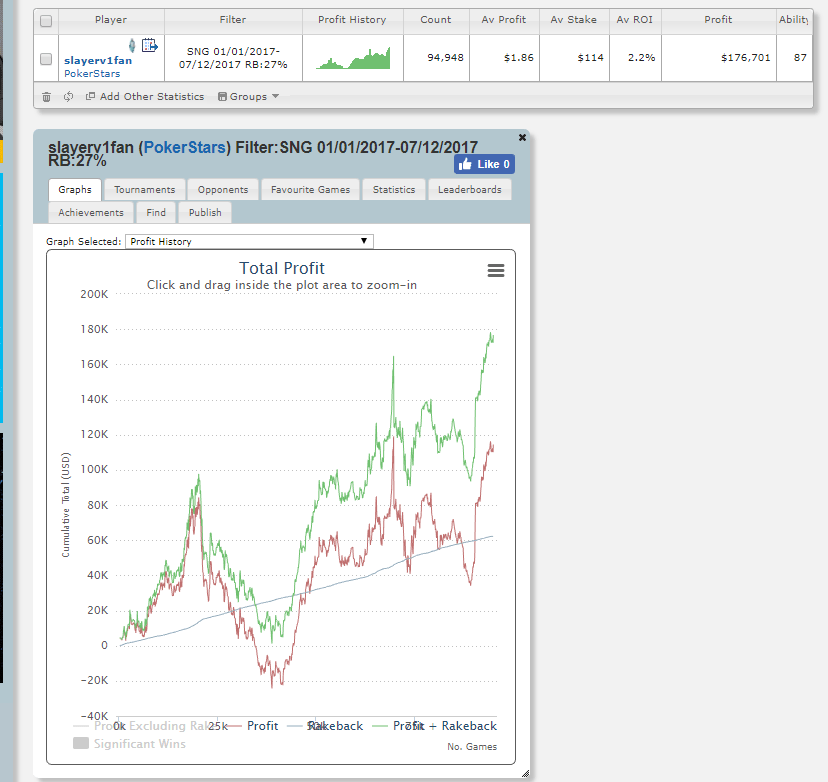Switch to the Leaderboards tab
Screen dimensions: 828x782
tap(469, 190)
